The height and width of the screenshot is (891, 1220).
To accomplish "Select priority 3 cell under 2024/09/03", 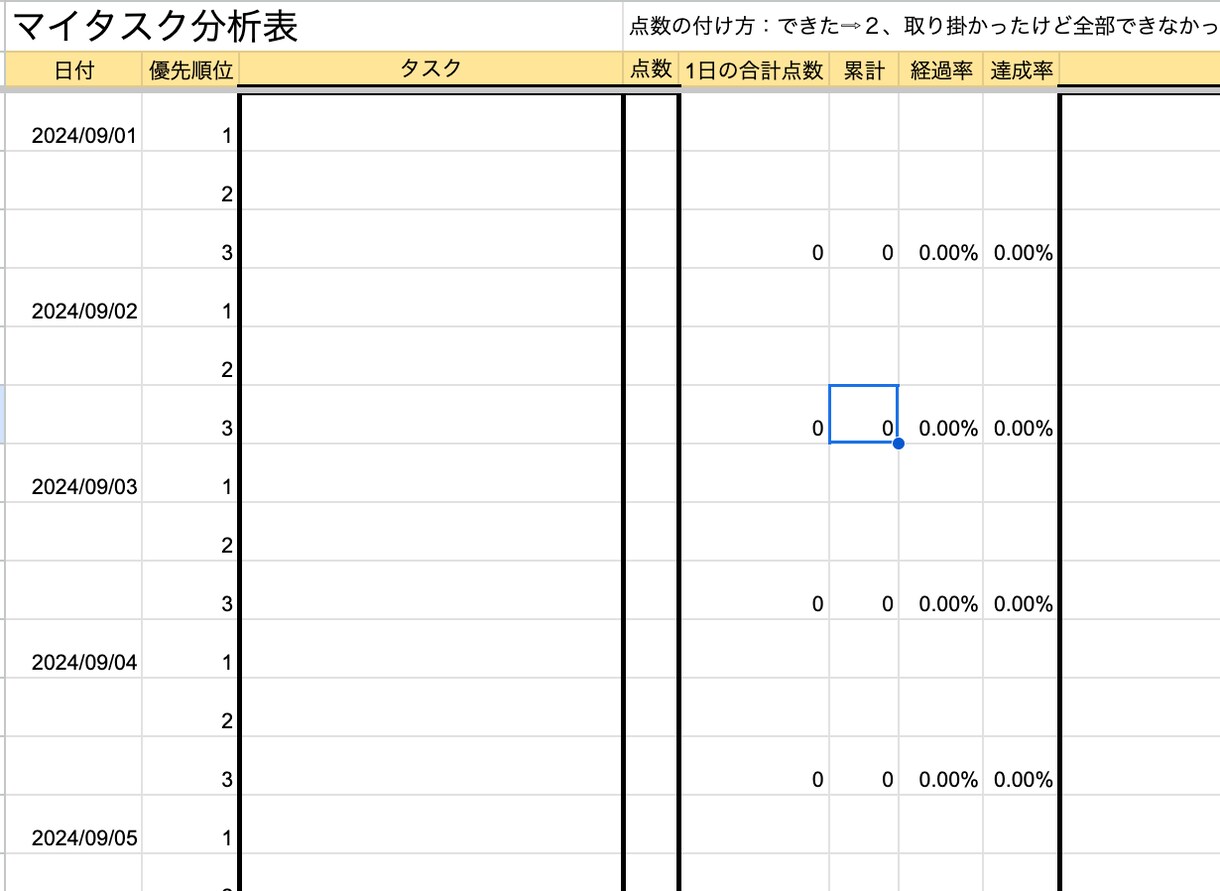I will click(190, 590).
